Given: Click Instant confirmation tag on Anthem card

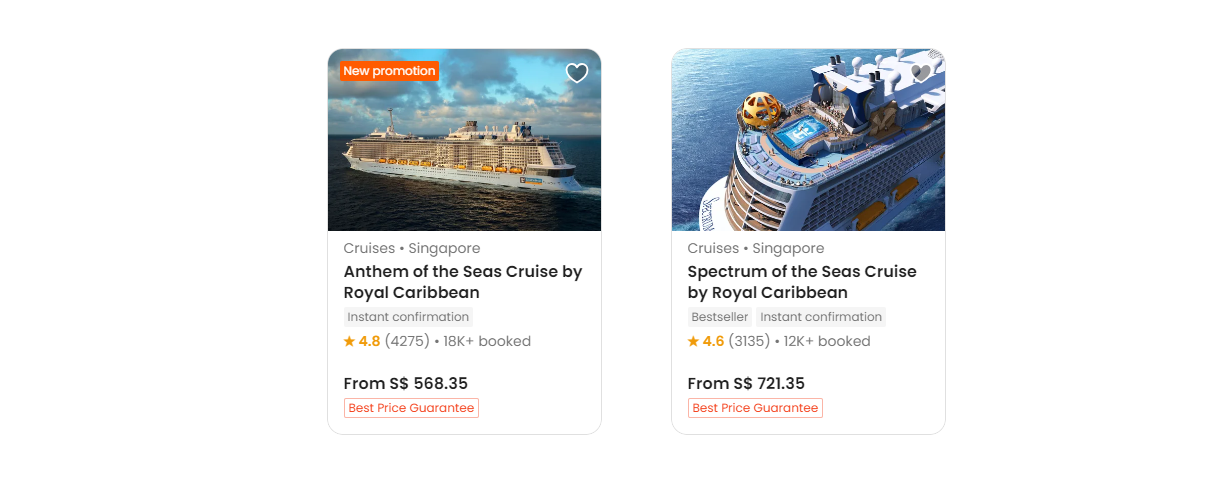Looking at the screenshot, I should [x=408, y=317].
